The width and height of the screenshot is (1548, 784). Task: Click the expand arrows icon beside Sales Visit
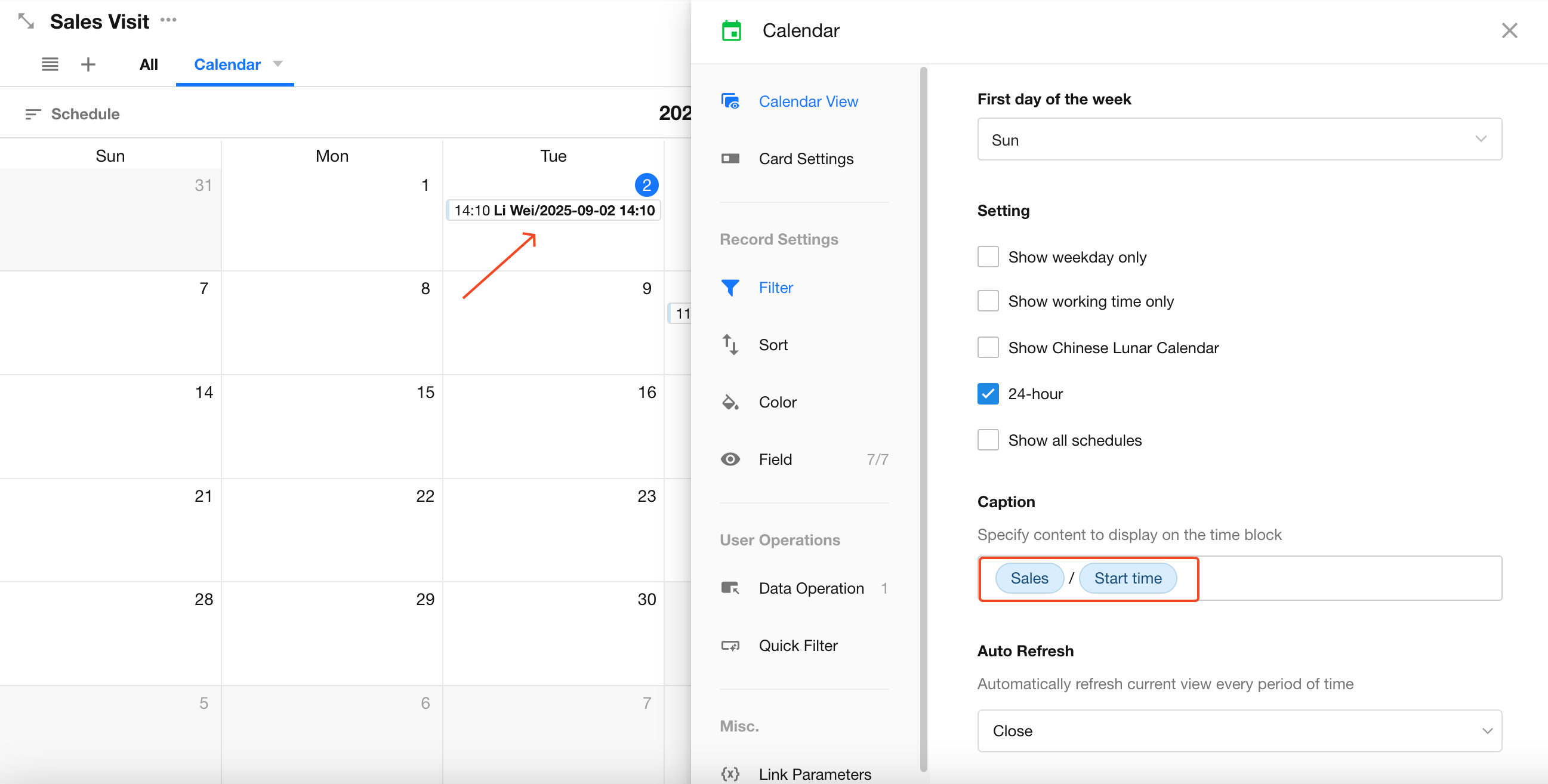click(26, 21)
